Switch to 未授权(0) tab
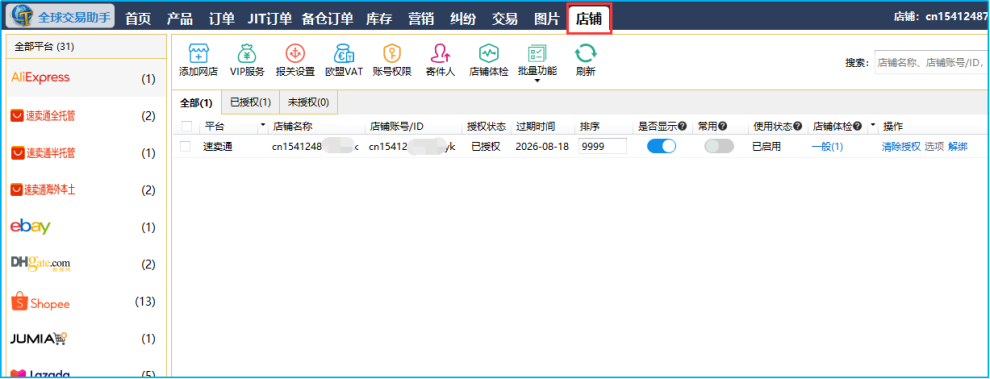 click(308, 102)
